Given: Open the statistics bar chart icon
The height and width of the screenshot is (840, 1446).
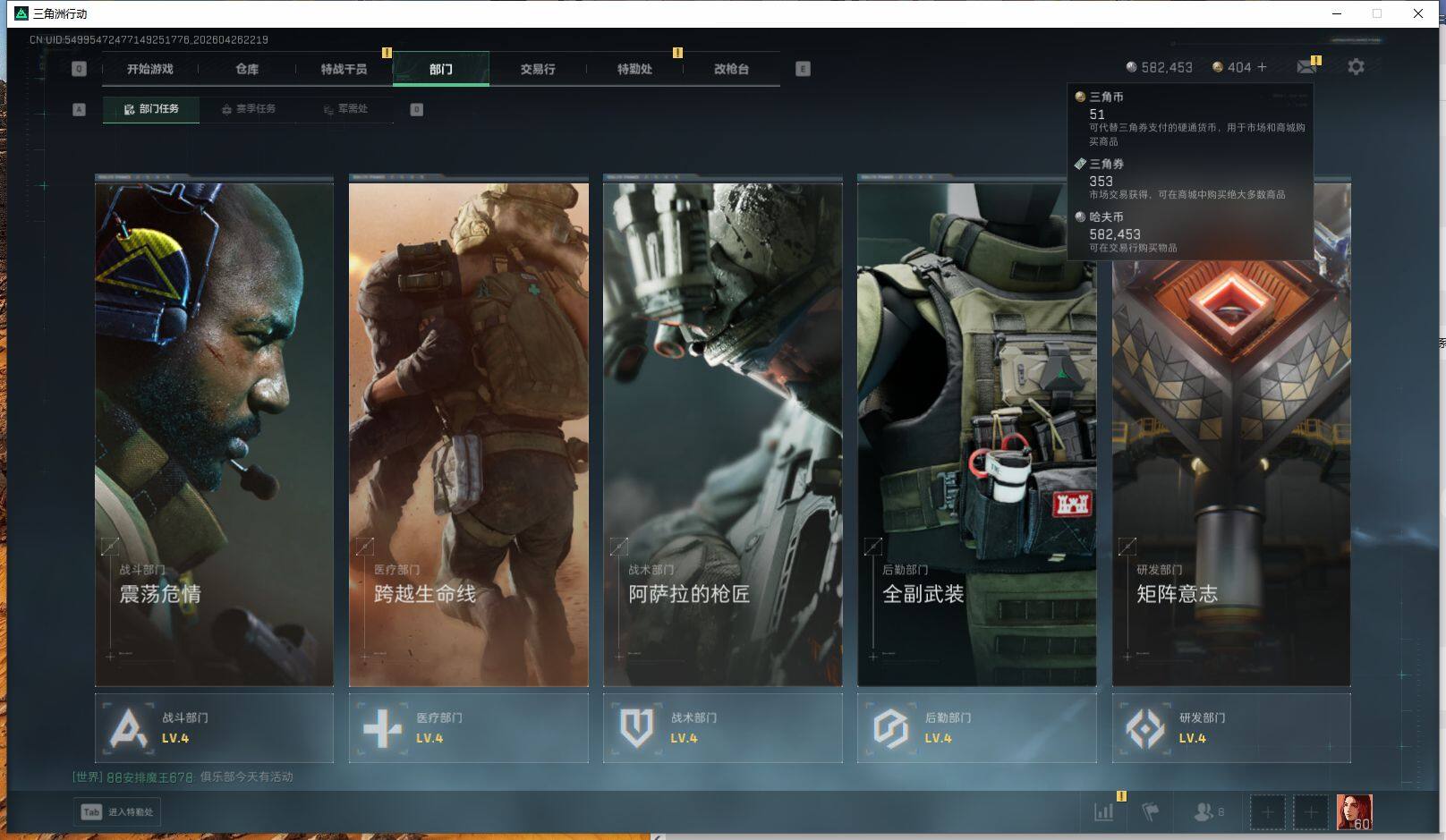Looking at the screenshot, I should pos(1104,812).
